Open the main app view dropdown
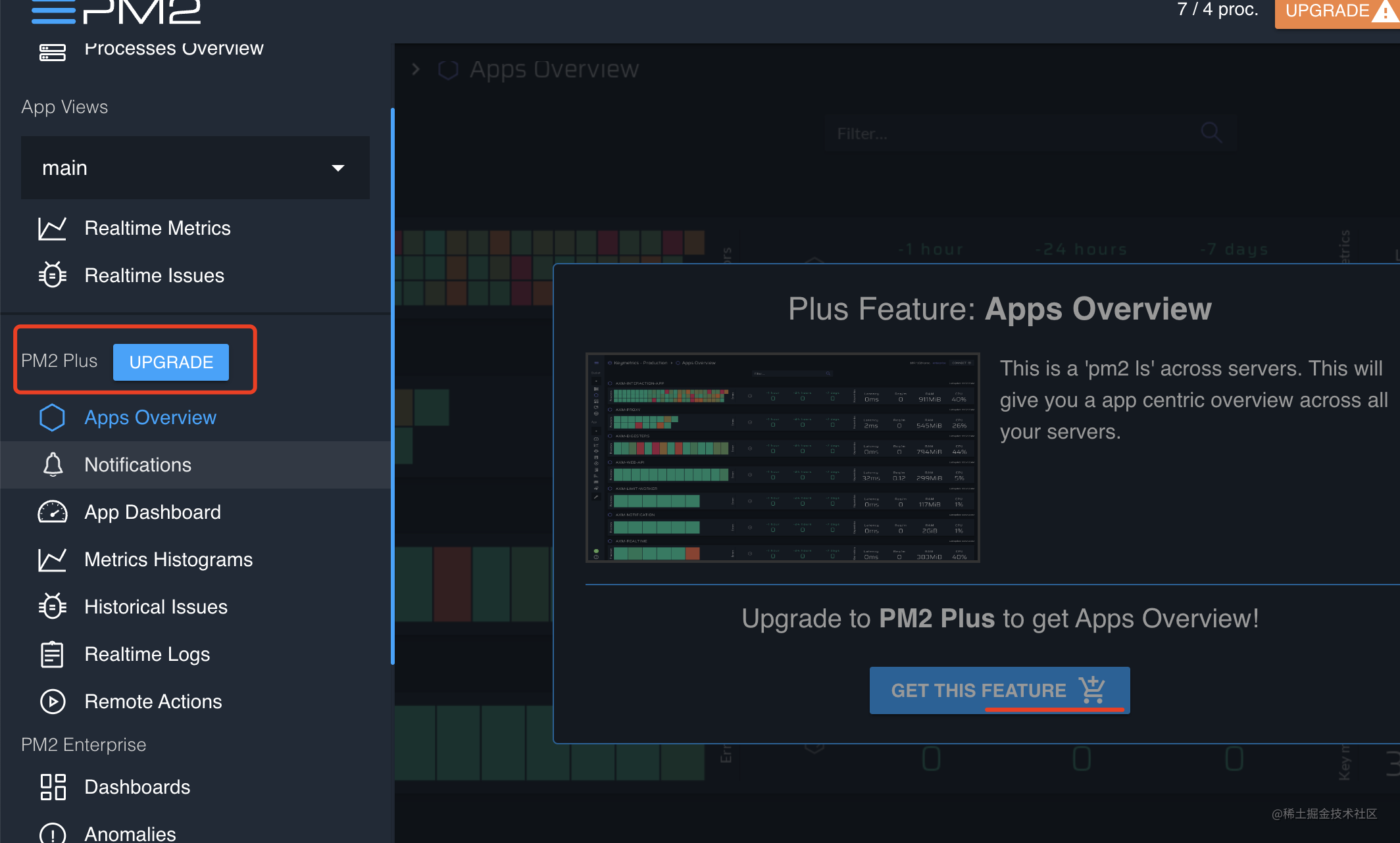The width and height of the screenshot is (1400, 843). tap(195, 168)
